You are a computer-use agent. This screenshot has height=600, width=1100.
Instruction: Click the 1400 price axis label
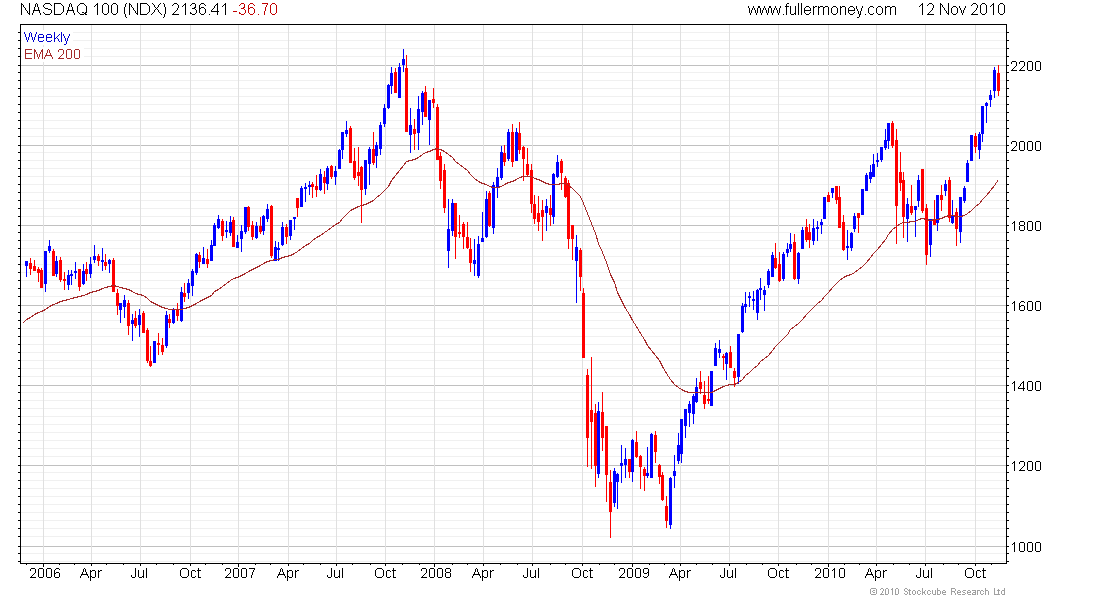1026,386
